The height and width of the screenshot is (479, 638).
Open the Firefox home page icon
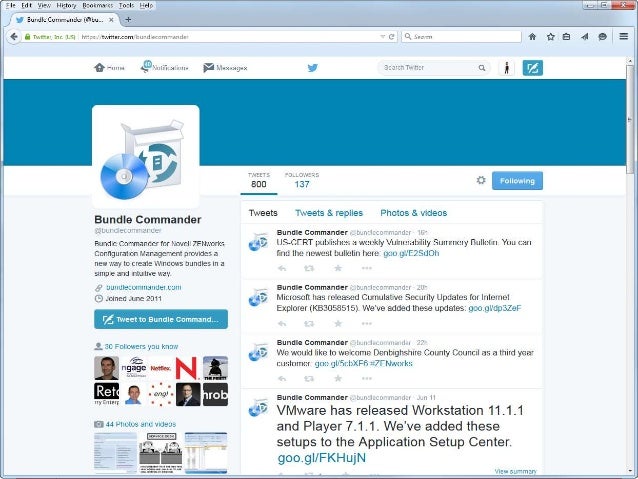pyautogui.click(x=532, y=37)
